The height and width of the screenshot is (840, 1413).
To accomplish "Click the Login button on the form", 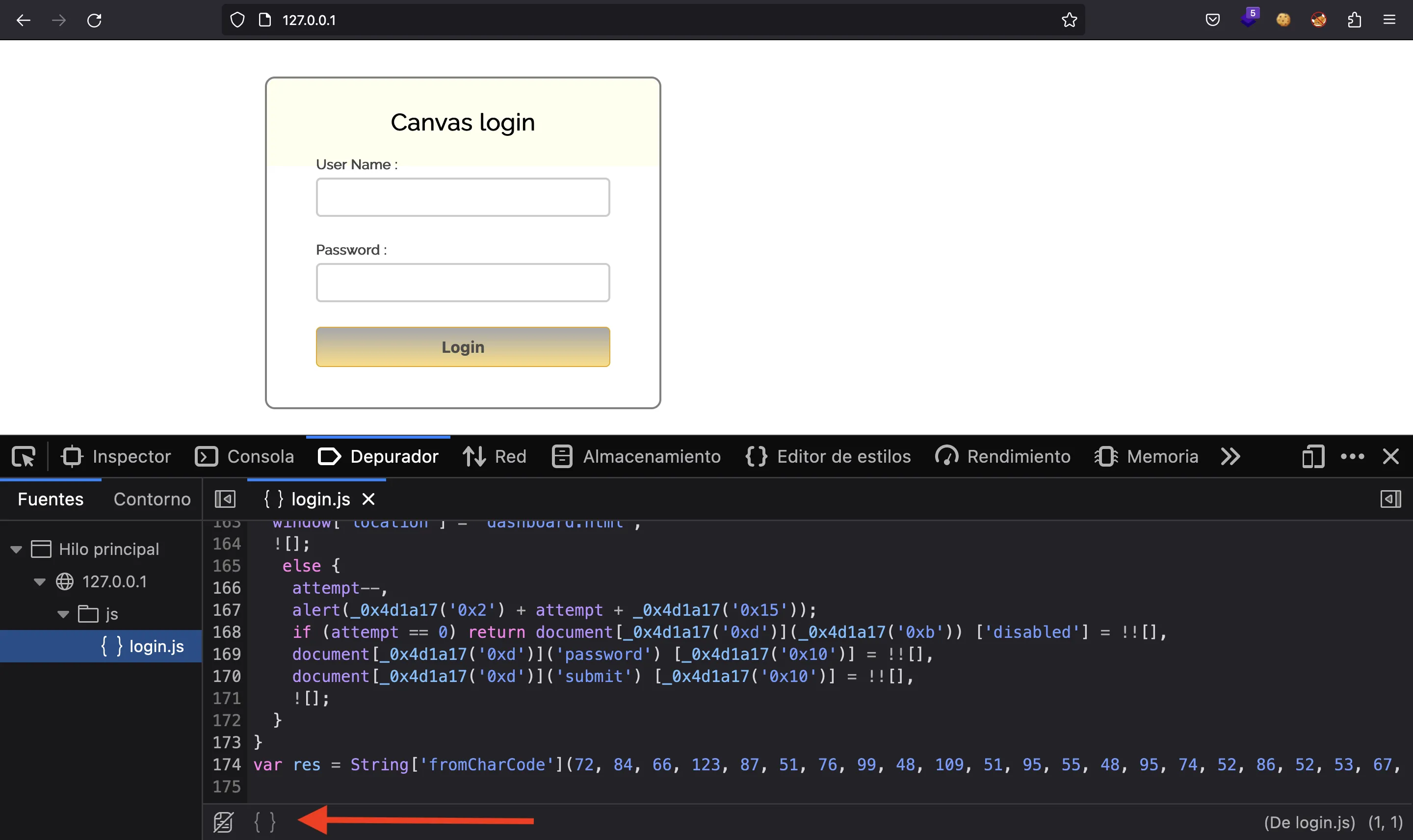I will tap(462, 346).
